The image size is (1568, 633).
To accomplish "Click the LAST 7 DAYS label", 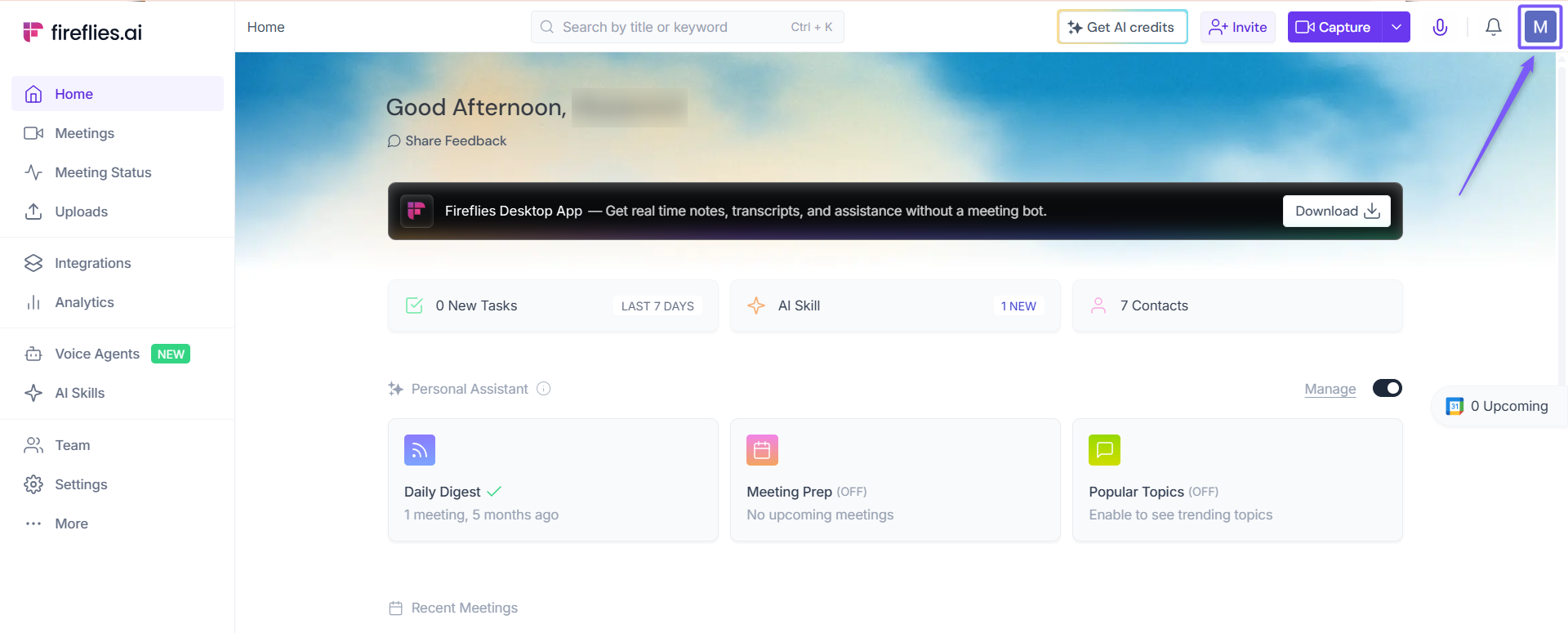I will click(x=657, y=306).
